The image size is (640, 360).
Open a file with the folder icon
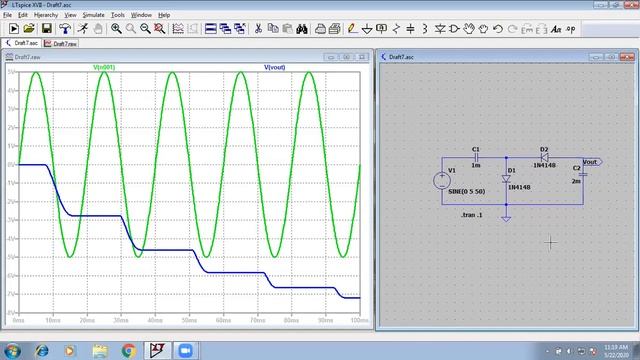tap(29, 29)
